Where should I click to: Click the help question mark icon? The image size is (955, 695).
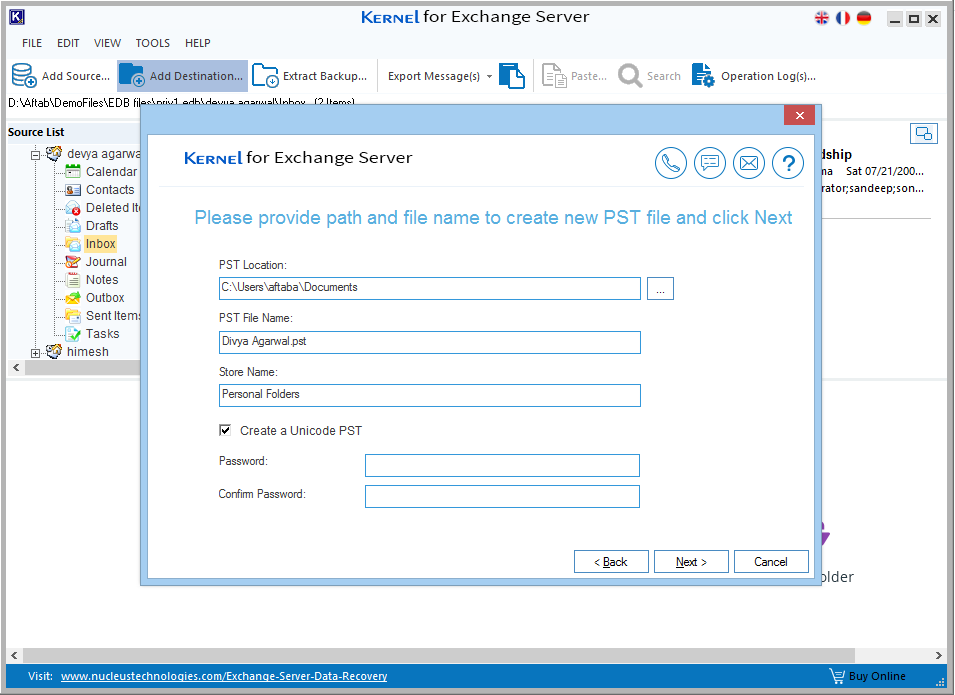tap(788, 163)
